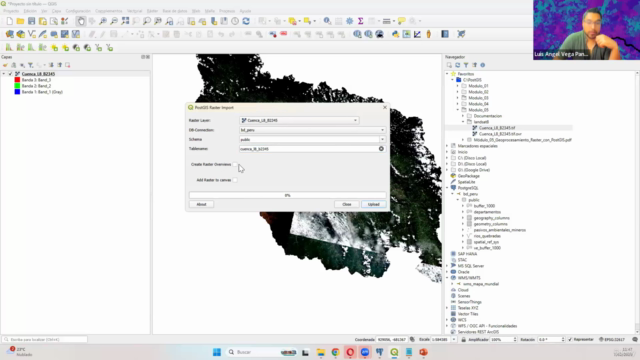This screenshot has height=360, width=640.
Task: Select Cuenca_L8_B2345.tif file in Navegador
Action: pos(497,128)
